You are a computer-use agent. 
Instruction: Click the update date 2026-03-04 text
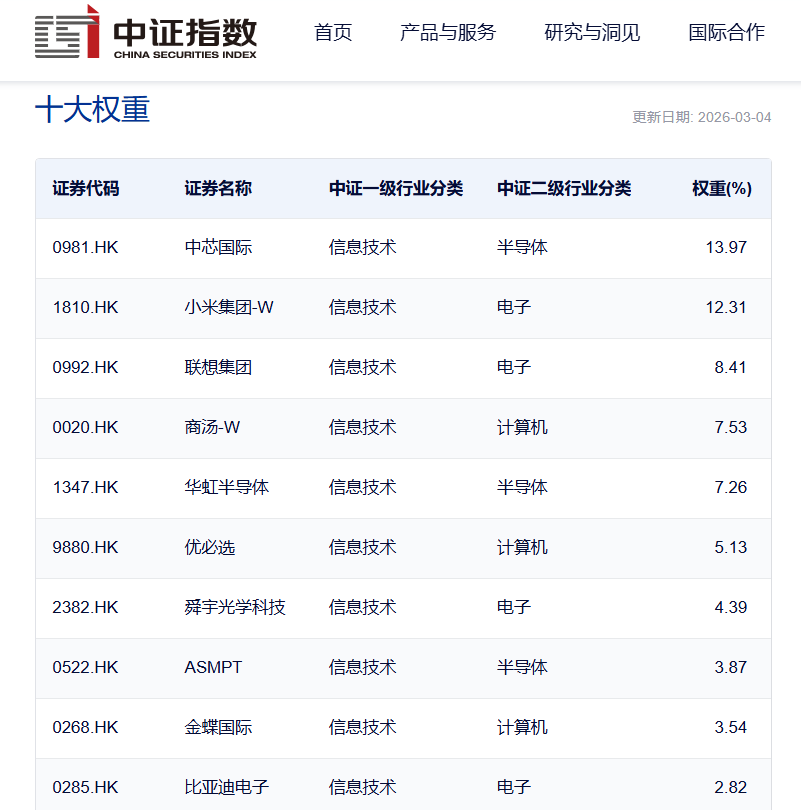click(x=702, y=117)
